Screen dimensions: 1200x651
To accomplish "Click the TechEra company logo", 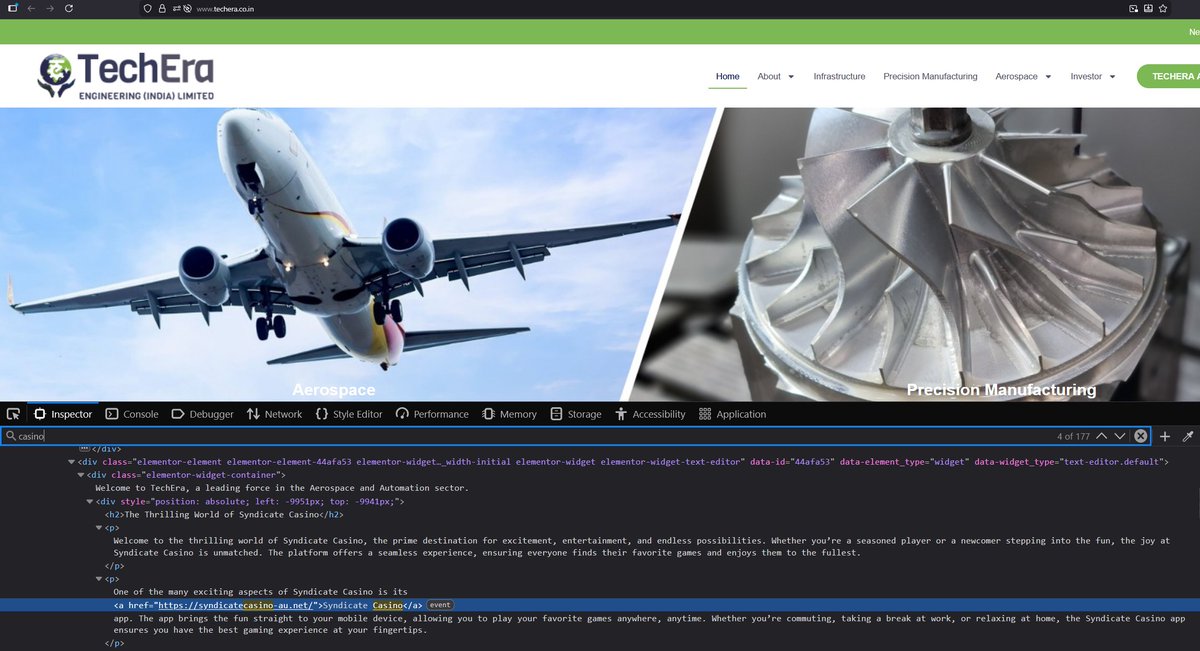I will click(x=126, y=76).
